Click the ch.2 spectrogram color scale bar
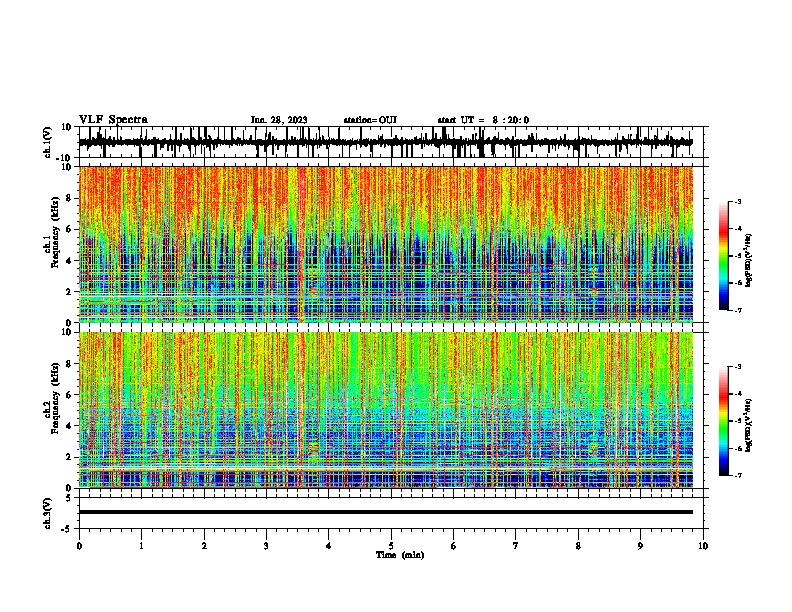 click(x=724, y=421)
